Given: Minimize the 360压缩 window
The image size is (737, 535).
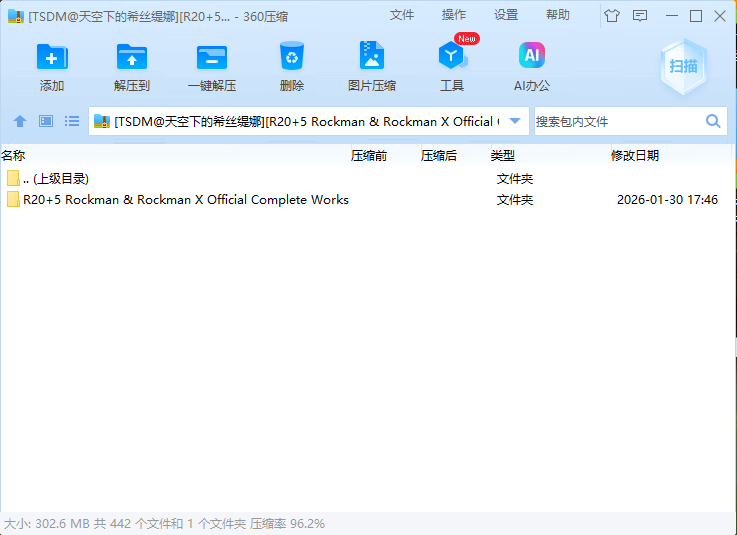Looking at the screenshot, I should (x=672, y=16).
